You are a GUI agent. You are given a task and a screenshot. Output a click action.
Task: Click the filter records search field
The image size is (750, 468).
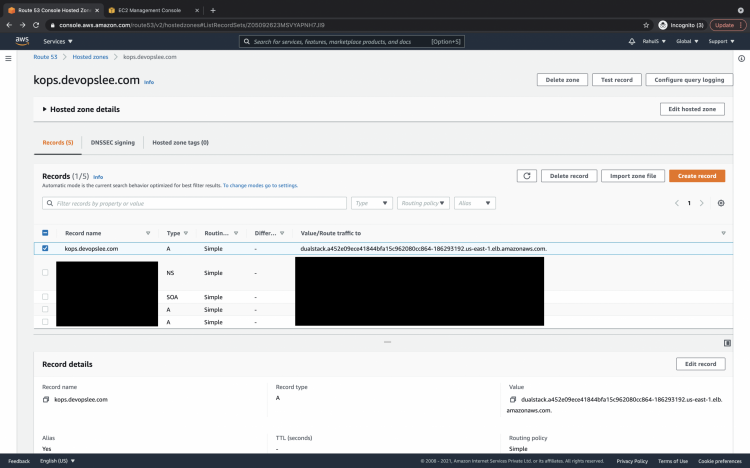[194, 203]
